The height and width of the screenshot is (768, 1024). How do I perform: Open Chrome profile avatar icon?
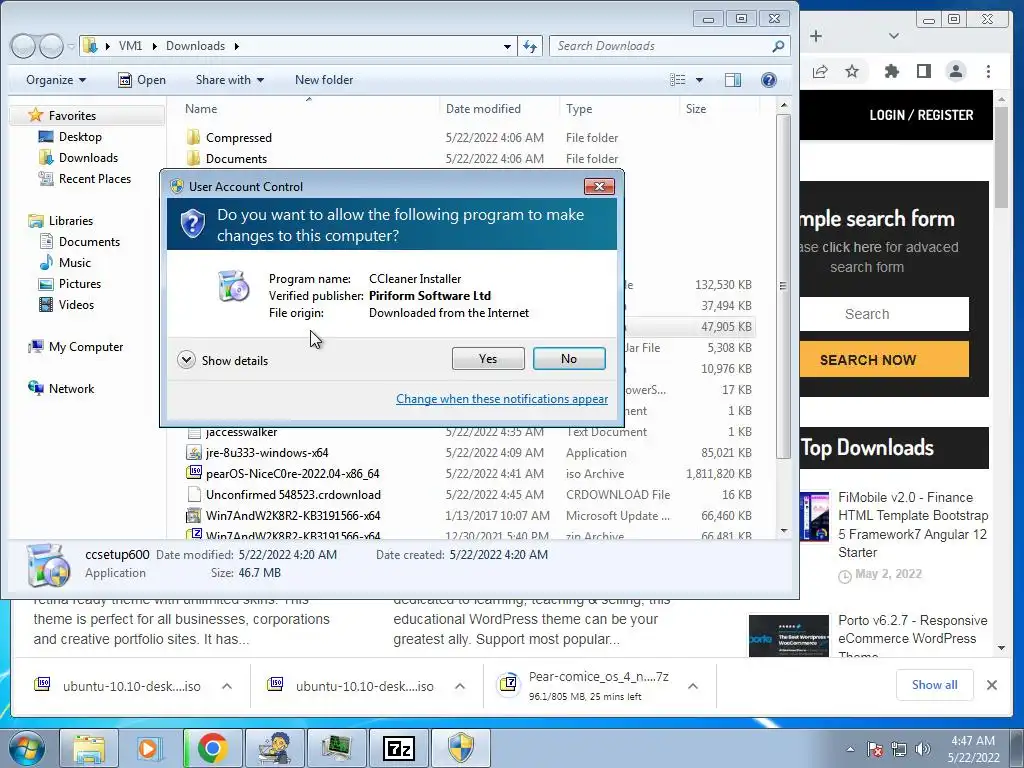pyautogui.click(x=955, y=71)
